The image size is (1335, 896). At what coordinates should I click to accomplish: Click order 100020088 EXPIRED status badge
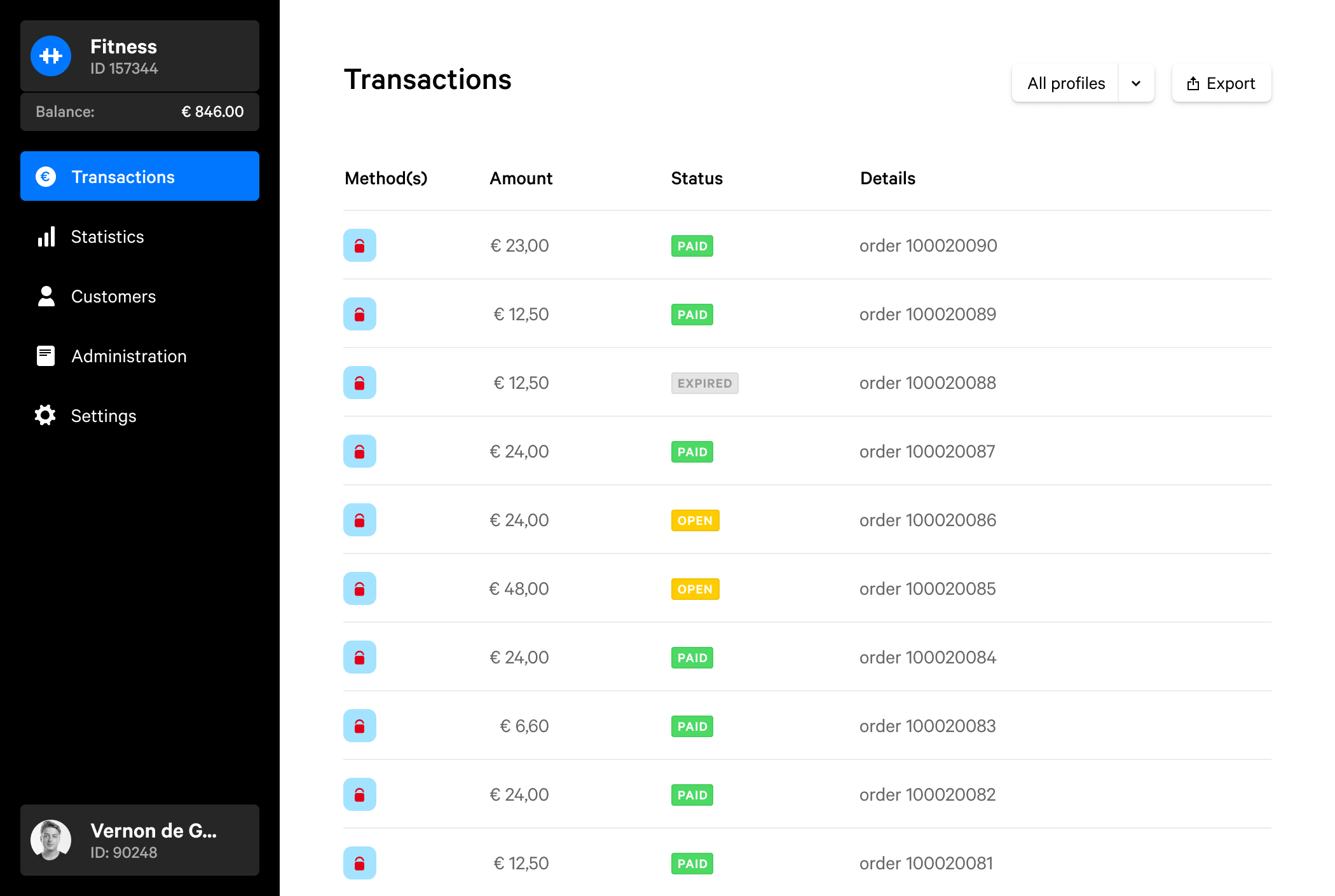(x=704, y=383)
